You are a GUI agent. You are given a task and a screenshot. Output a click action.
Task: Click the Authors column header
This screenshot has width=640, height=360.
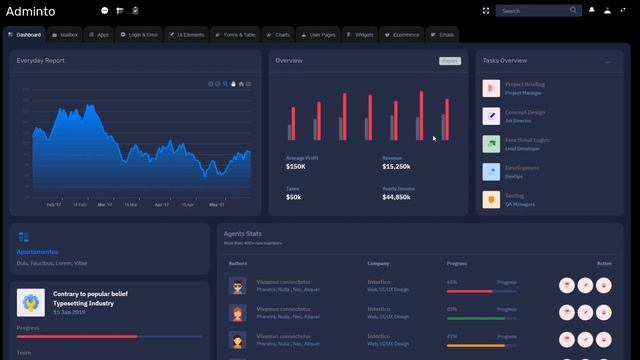tap(238, 264)
